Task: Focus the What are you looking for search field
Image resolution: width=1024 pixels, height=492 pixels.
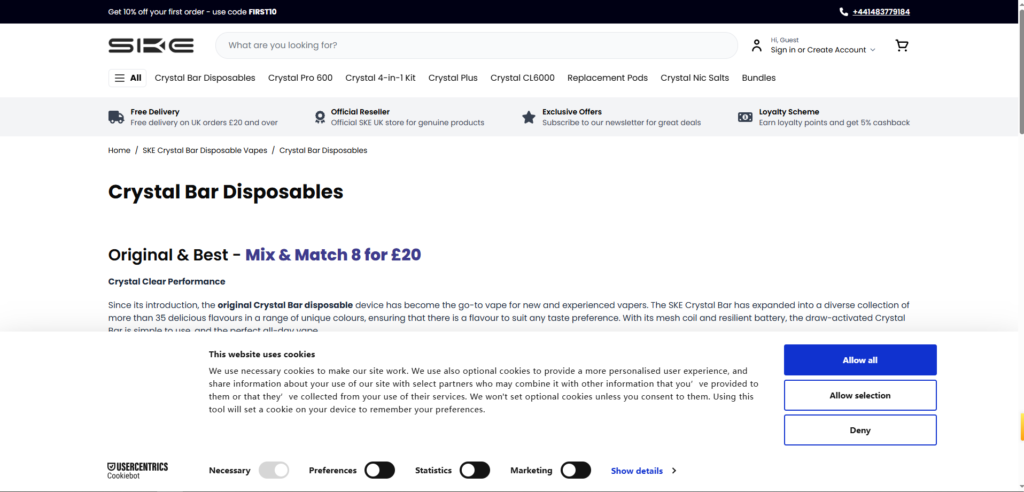Action: (x=477, y=46)
